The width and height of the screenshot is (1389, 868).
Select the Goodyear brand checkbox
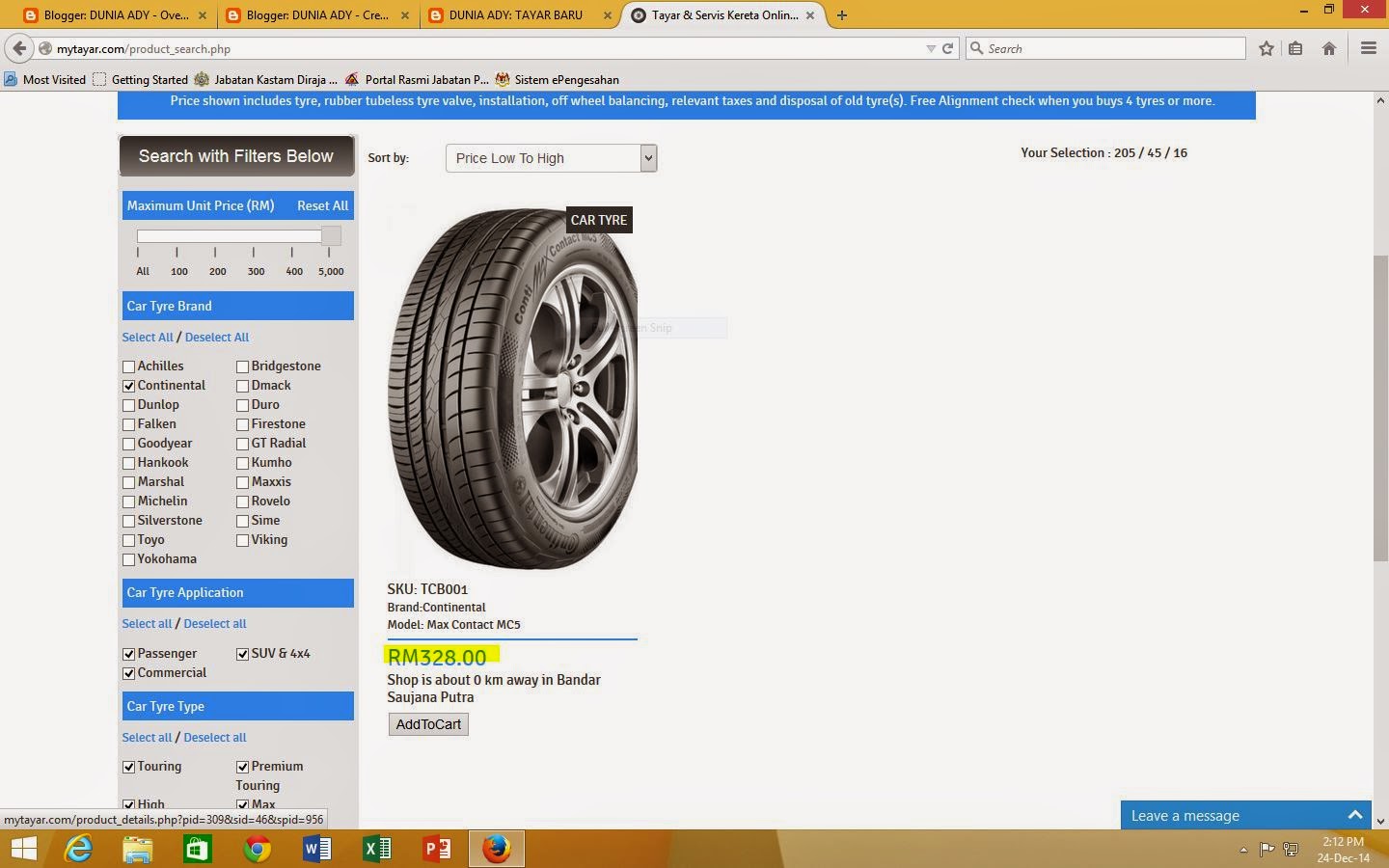(128, 444)
